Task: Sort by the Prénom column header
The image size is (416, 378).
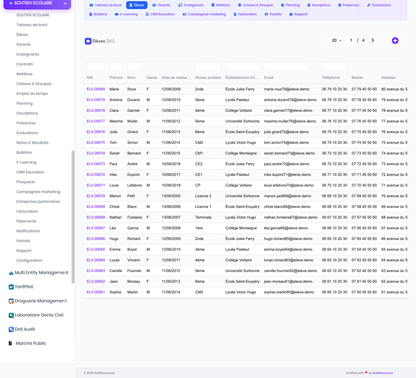Action: [116, 77]
